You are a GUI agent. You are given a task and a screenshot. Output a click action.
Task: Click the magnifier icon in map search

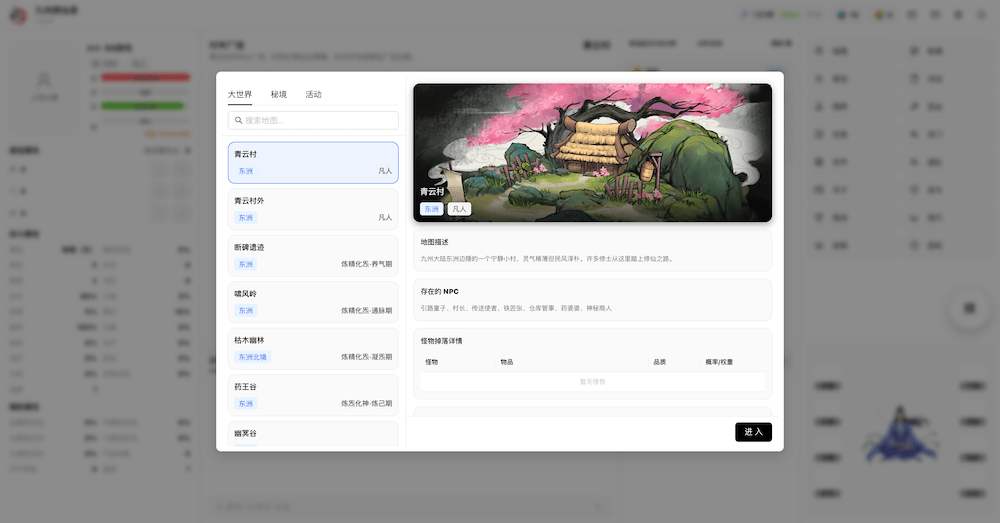tap(239, 120)
